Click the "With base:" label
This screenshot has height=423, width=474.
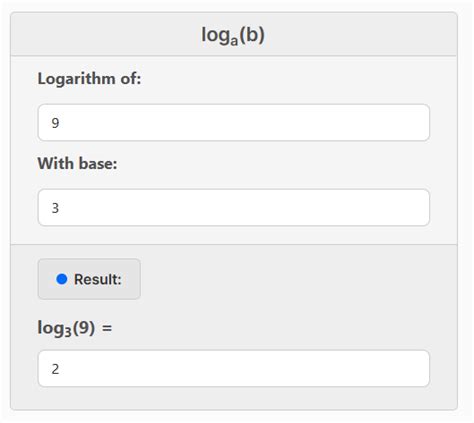click(77, 164)
